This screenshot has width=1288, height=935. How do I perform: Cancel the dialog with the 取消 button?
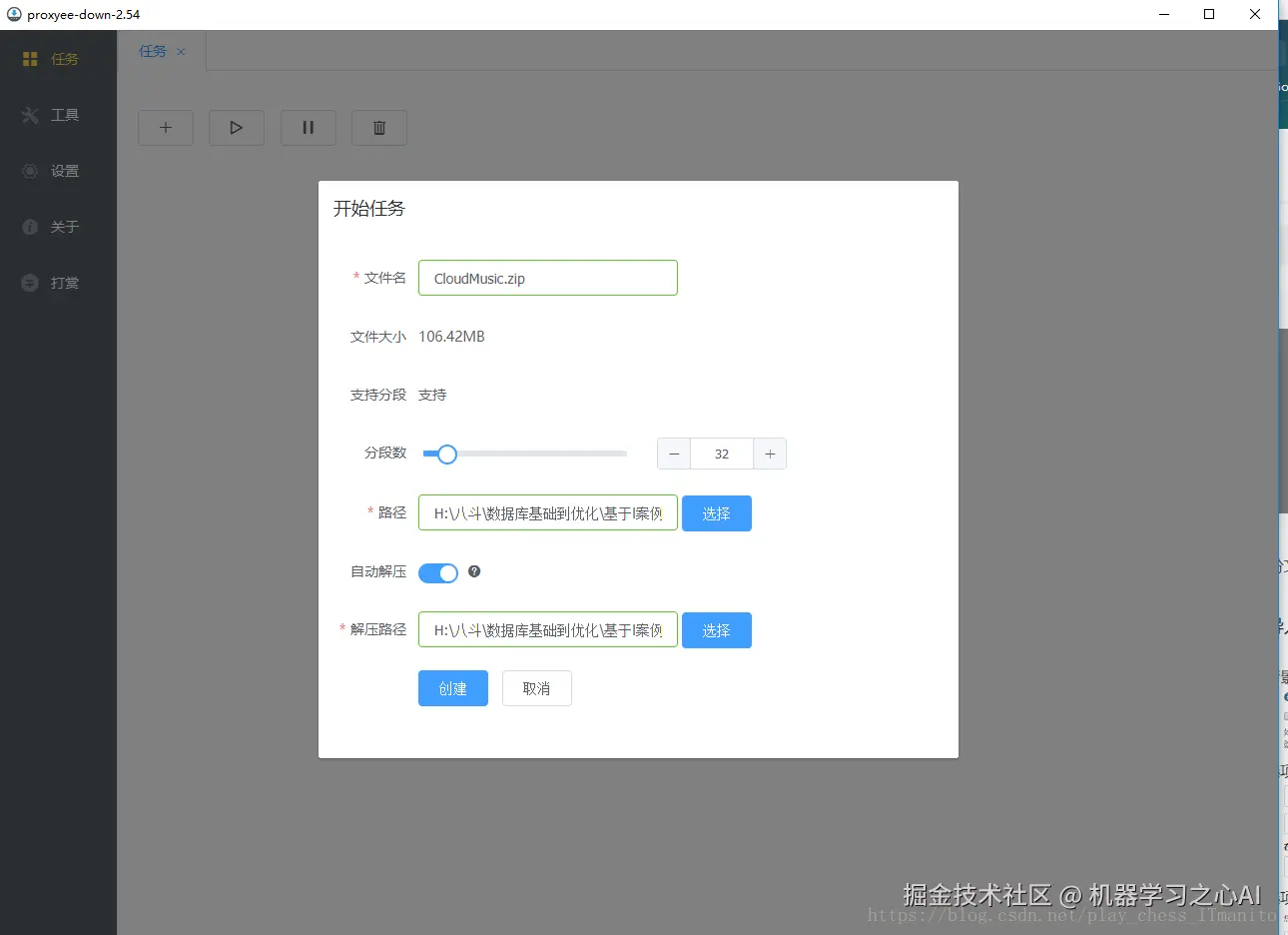(536, 687)
